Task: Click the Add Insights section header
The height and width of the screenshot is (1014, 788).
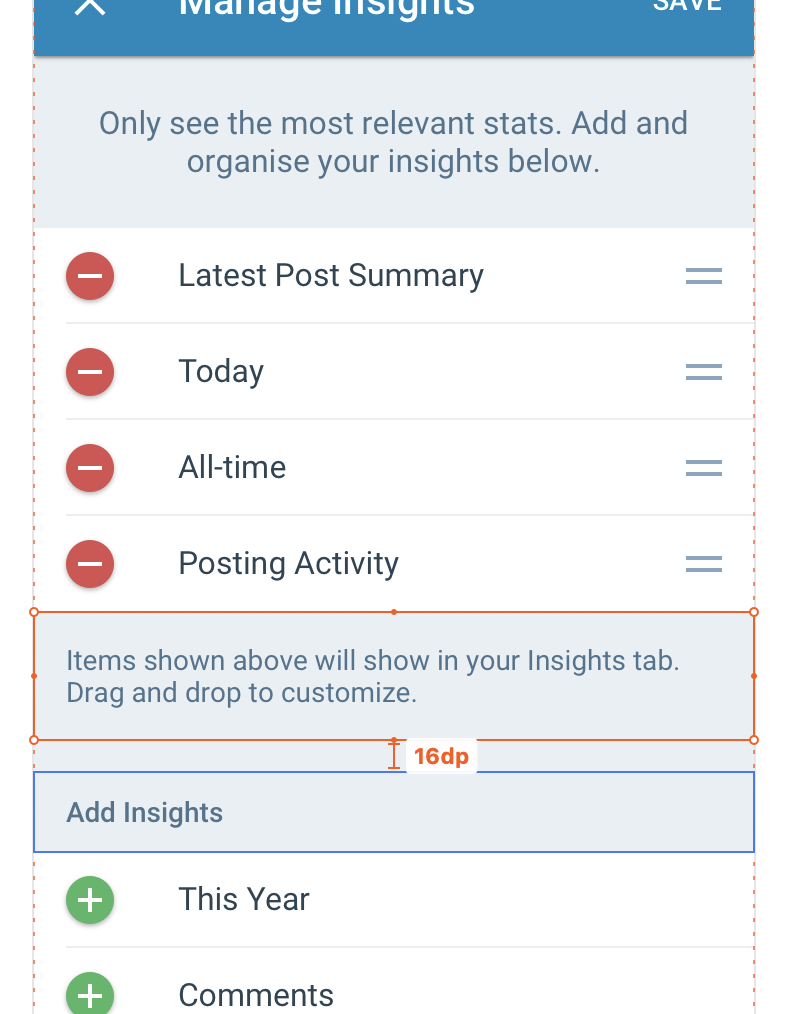Action: 394,812
